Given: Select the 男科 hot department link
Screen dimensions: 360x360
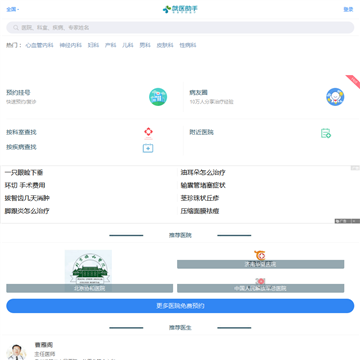Looking at the screenshot, I should tap(145, 45).
